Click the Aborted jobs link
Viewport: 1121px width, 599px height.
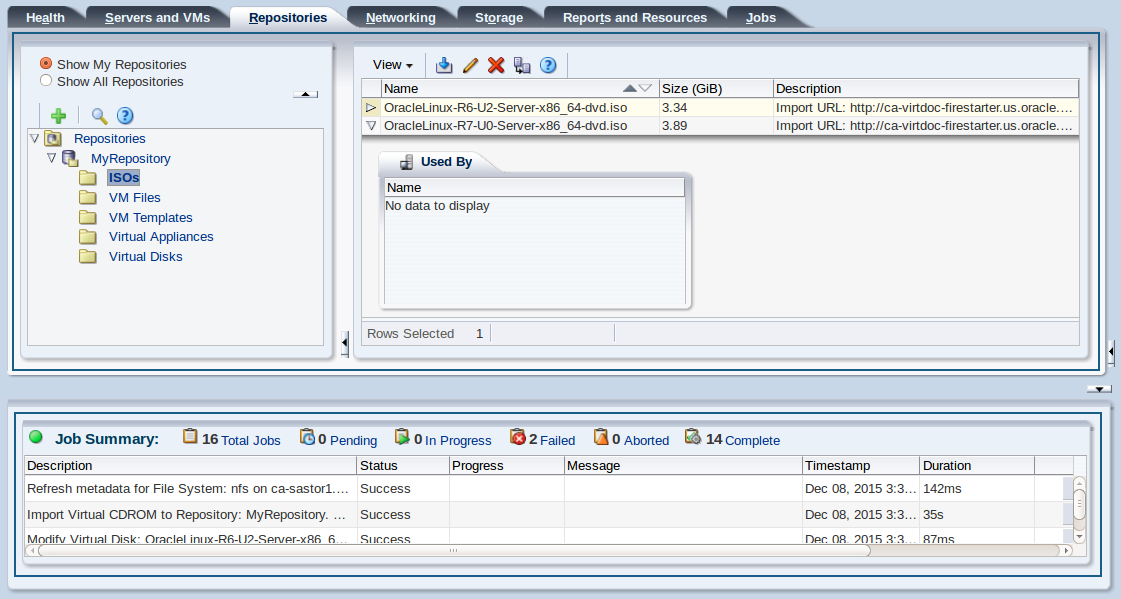point(646,440)
